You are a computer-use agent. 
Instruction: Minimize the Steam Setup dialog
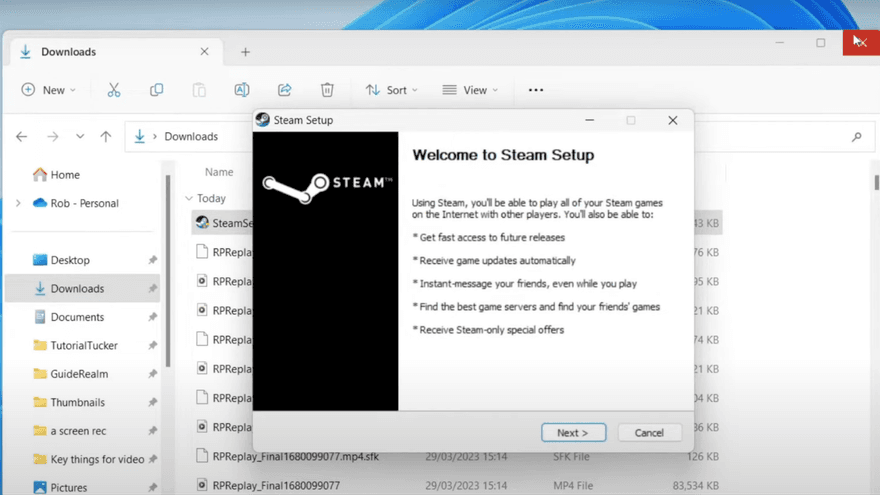point(589,120)
